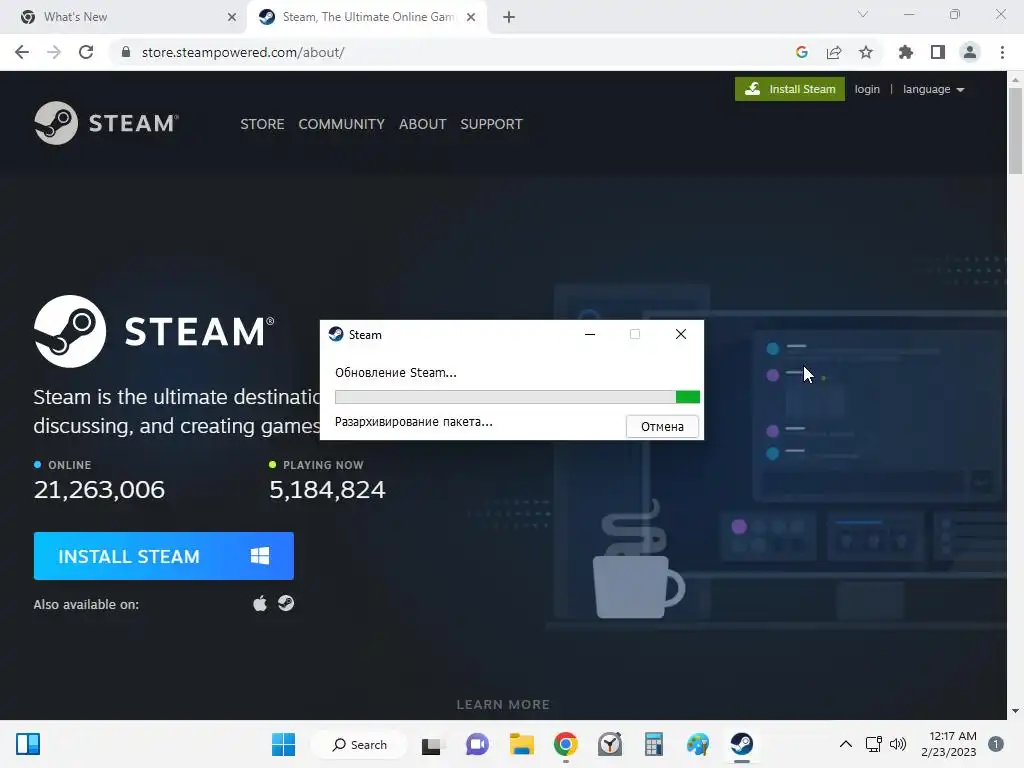The image size is (1024, 768).
Task: Open the Chrome profile avatar
Action: point(970,52)
